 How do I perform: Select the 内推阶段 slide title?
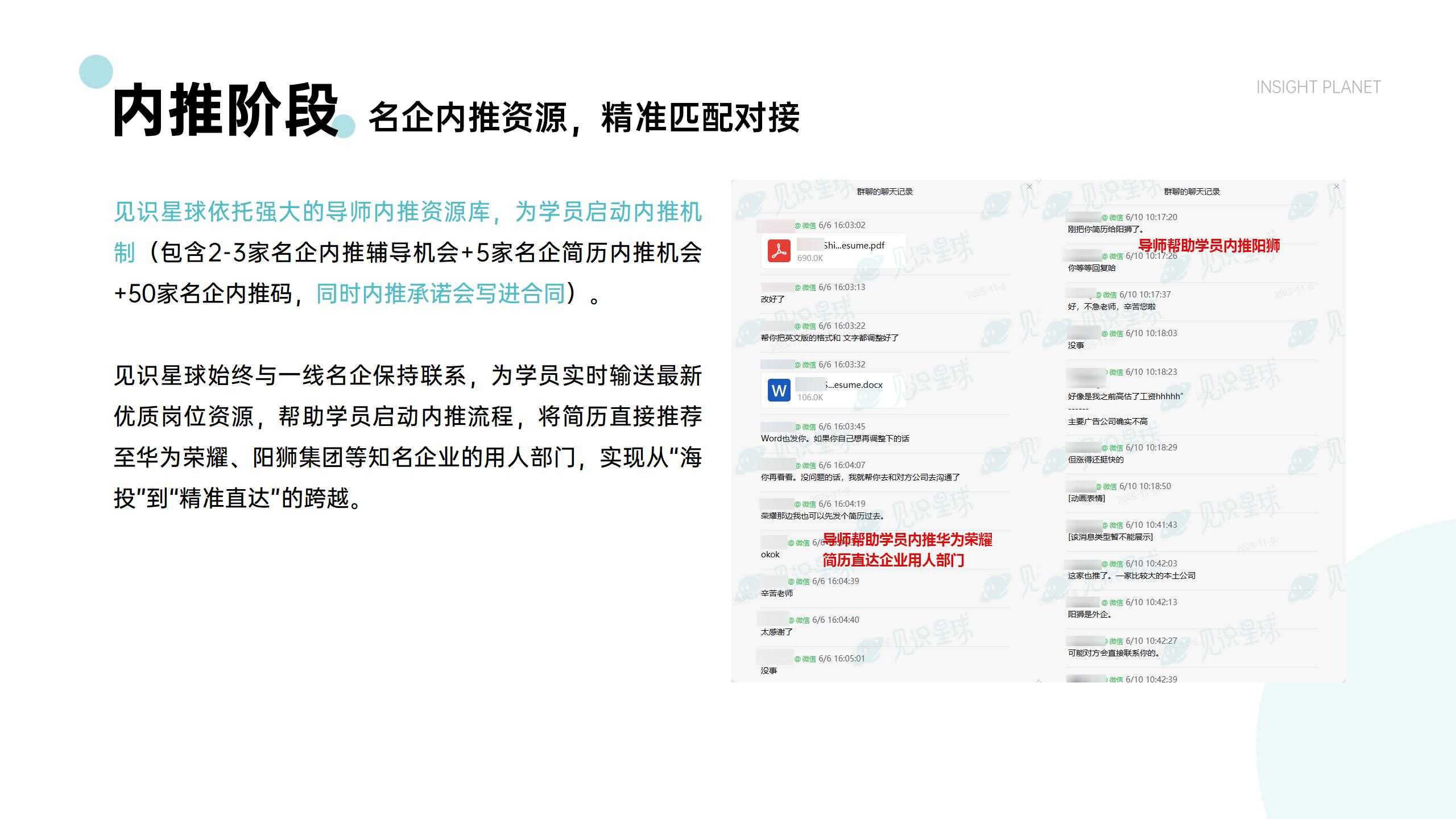click(x=226, y=110)
